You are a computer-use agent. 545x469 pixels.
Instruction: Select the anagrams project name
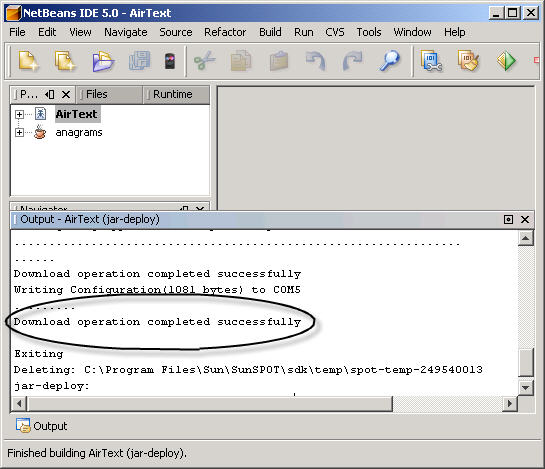coord(79,132)
